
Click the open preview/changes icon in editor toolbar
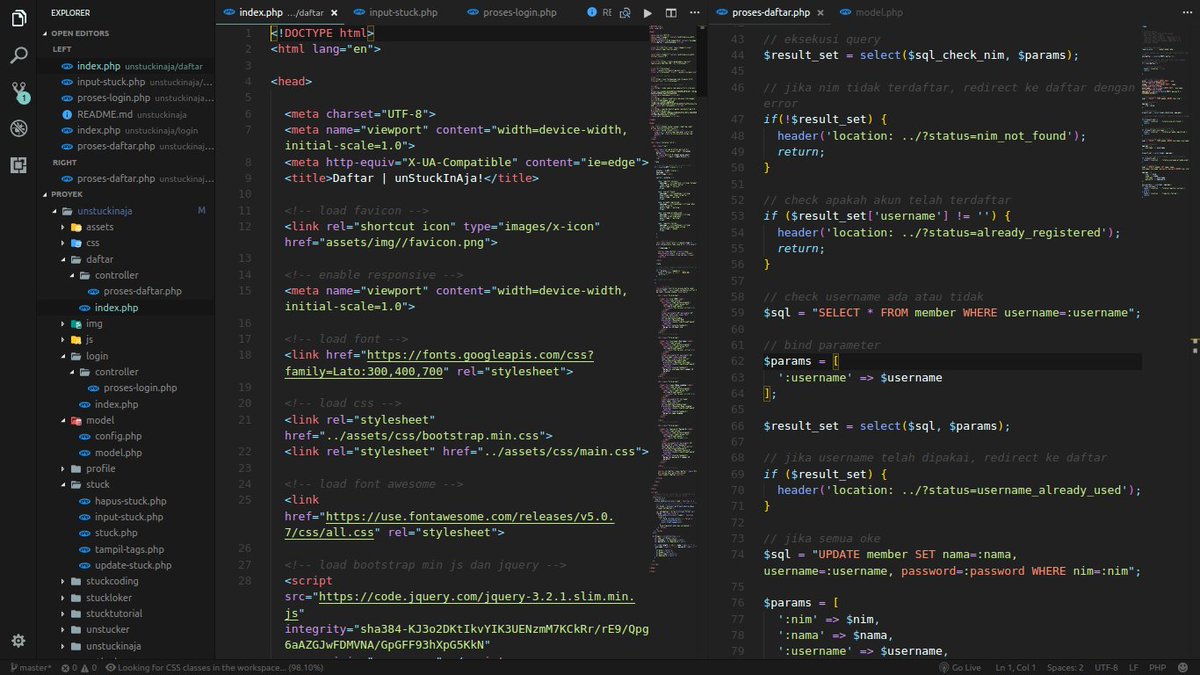pos(625,13)
